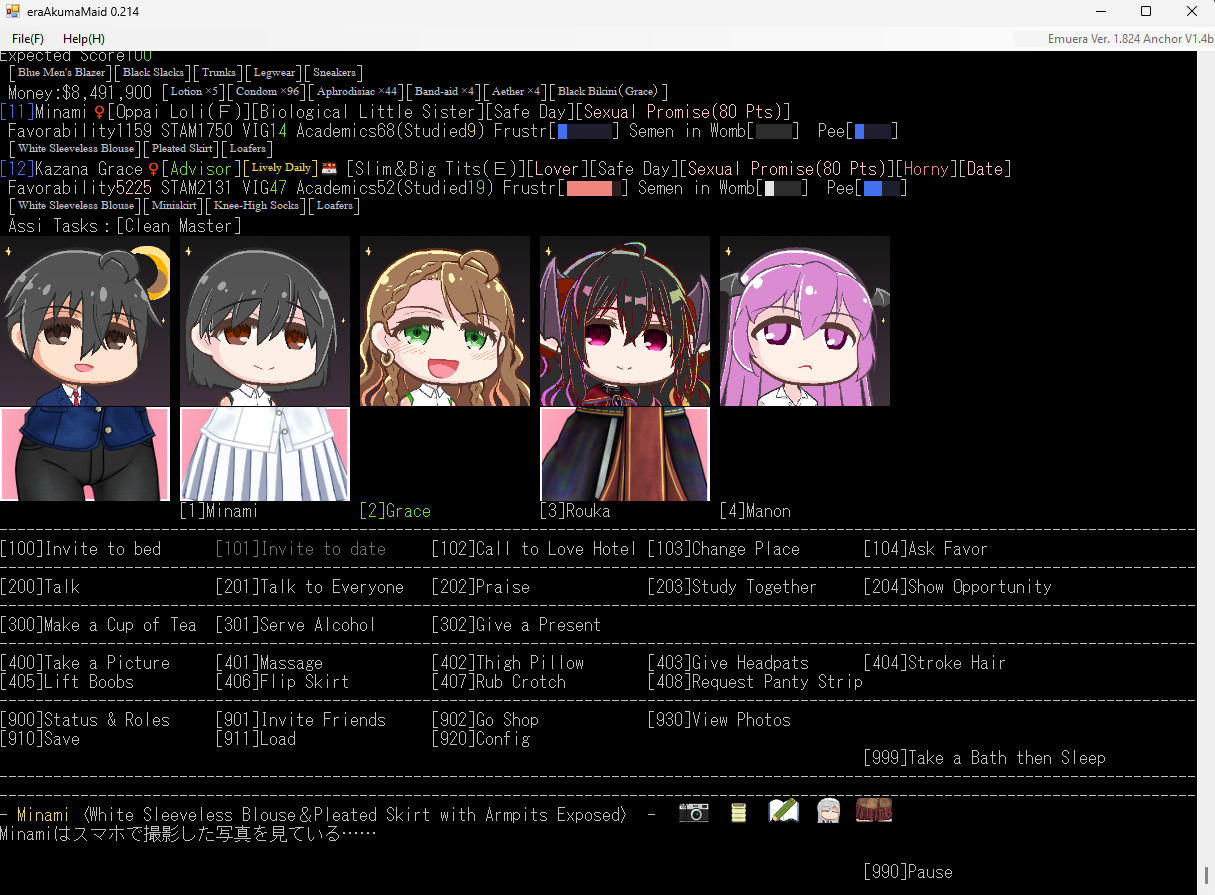Select Manon's portrait thumbnail
Screen dimensions: 1215x895
(x=805, y=321)
